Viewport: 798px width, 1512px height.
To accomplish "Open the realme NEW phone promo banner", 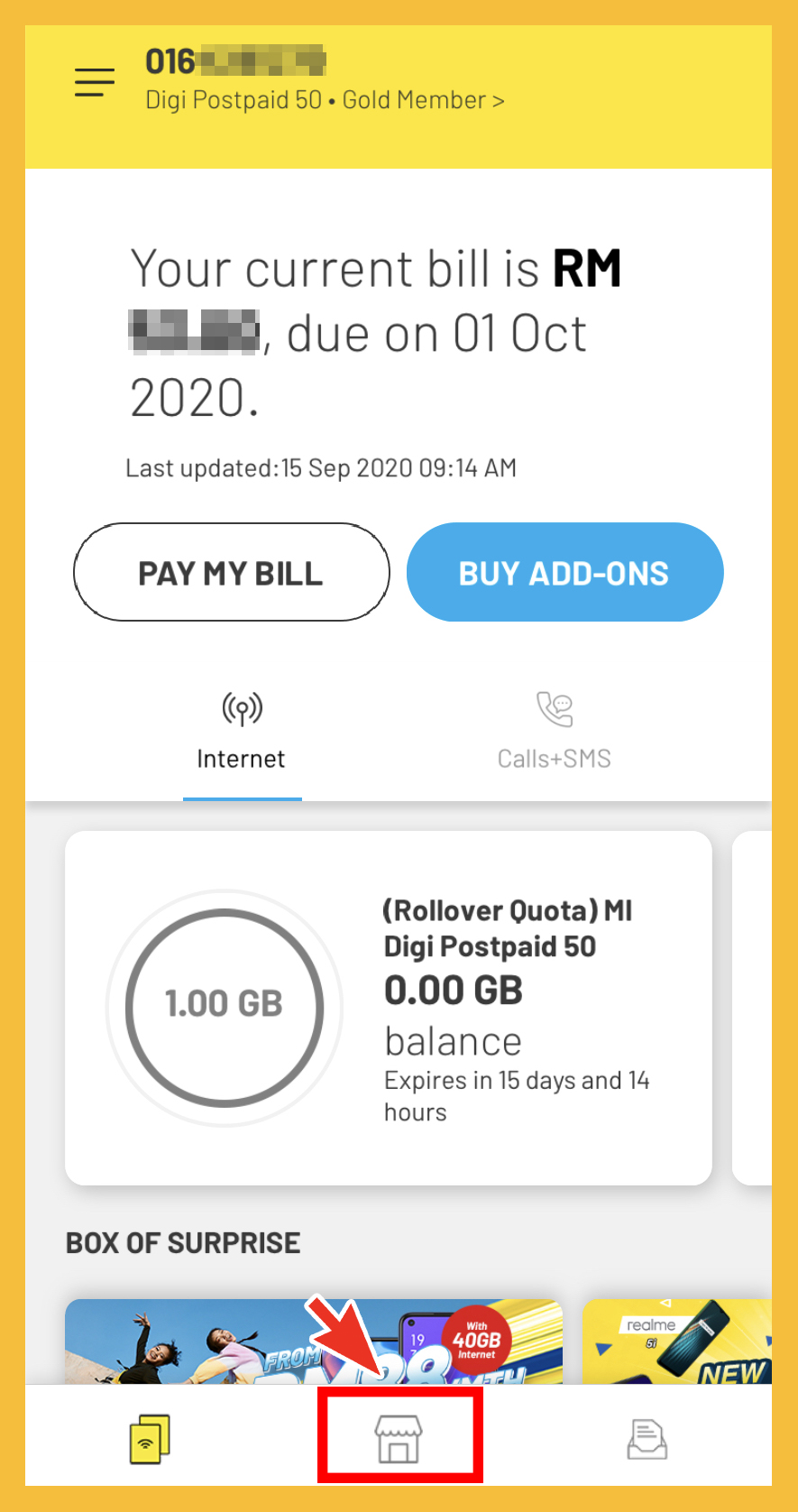I will [x=676, y=1341].
